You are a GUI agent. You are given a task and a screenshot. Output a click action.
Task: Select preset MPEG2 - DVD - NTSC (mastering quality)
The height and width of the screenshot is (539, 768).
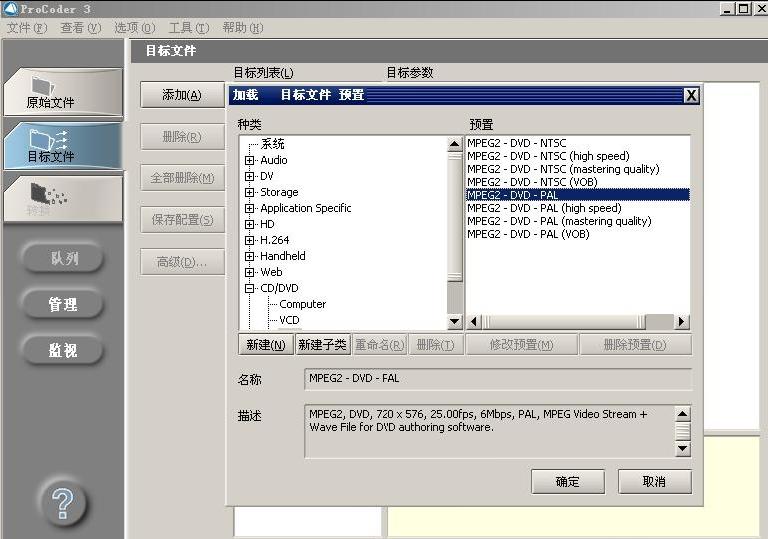coord(563,169)
